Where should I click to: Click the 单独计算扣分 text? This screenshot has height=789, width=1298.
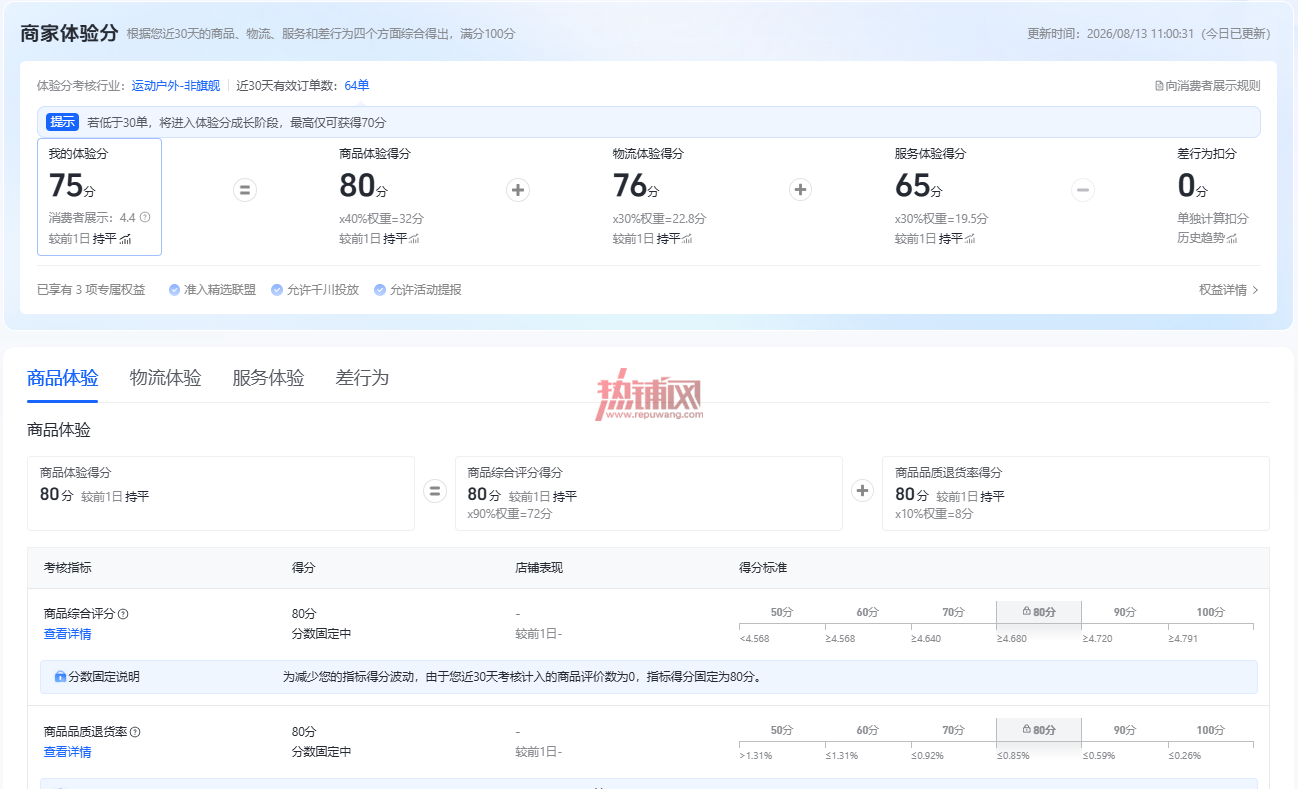pos(1213,218)
